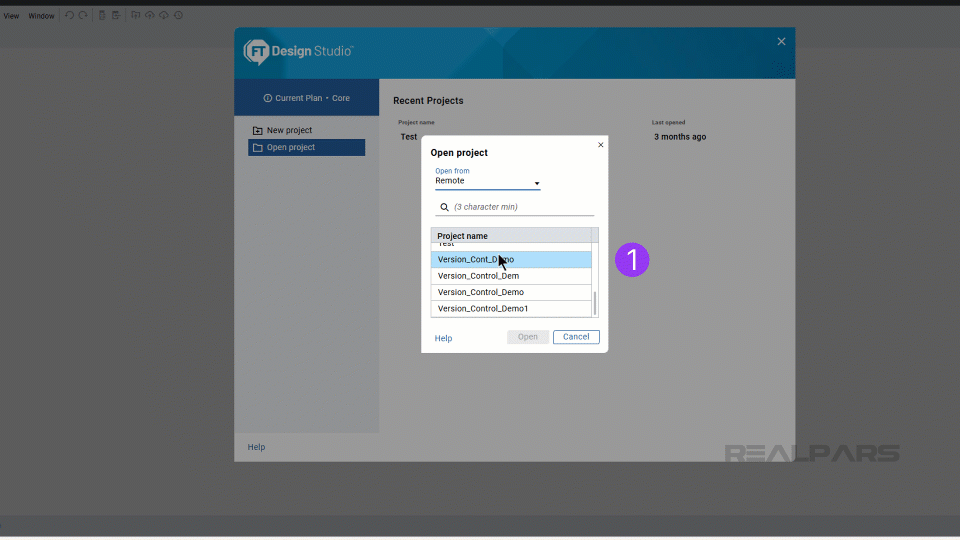This screenshot has width=960, height=540.
Task: Click the document icon after Redo
Action: (102, 15)
